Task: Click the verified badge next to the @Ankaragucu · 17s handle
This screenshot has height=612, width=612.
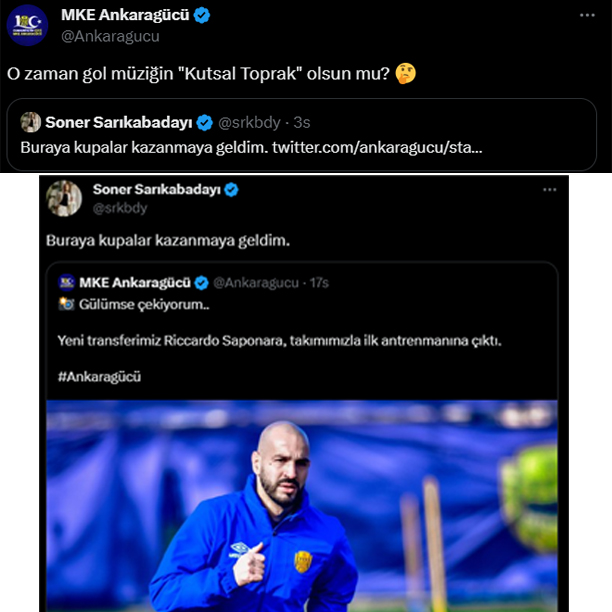Action: (200, 283)
